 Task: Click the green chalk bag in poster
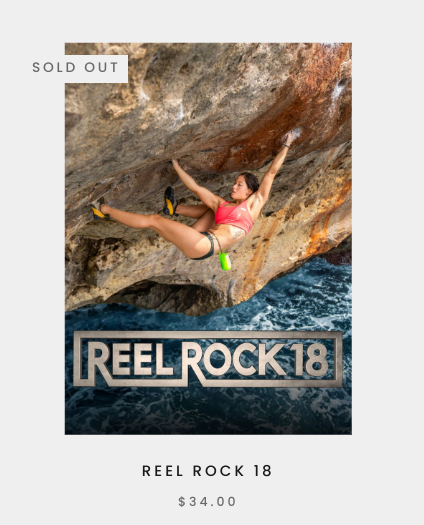click(x=225, y=261)
